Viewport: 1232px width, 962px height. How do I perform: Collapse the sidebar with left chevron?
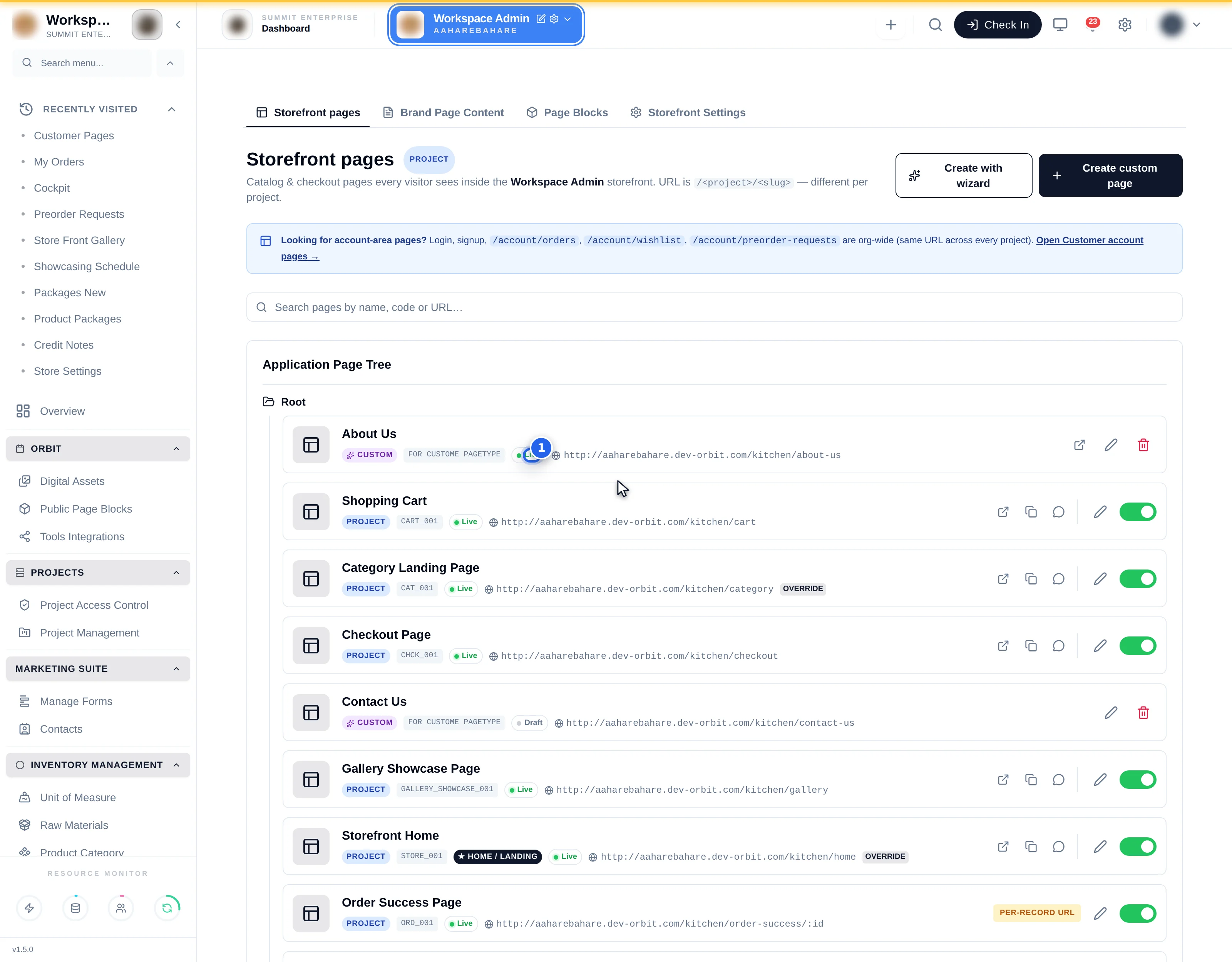178,25
